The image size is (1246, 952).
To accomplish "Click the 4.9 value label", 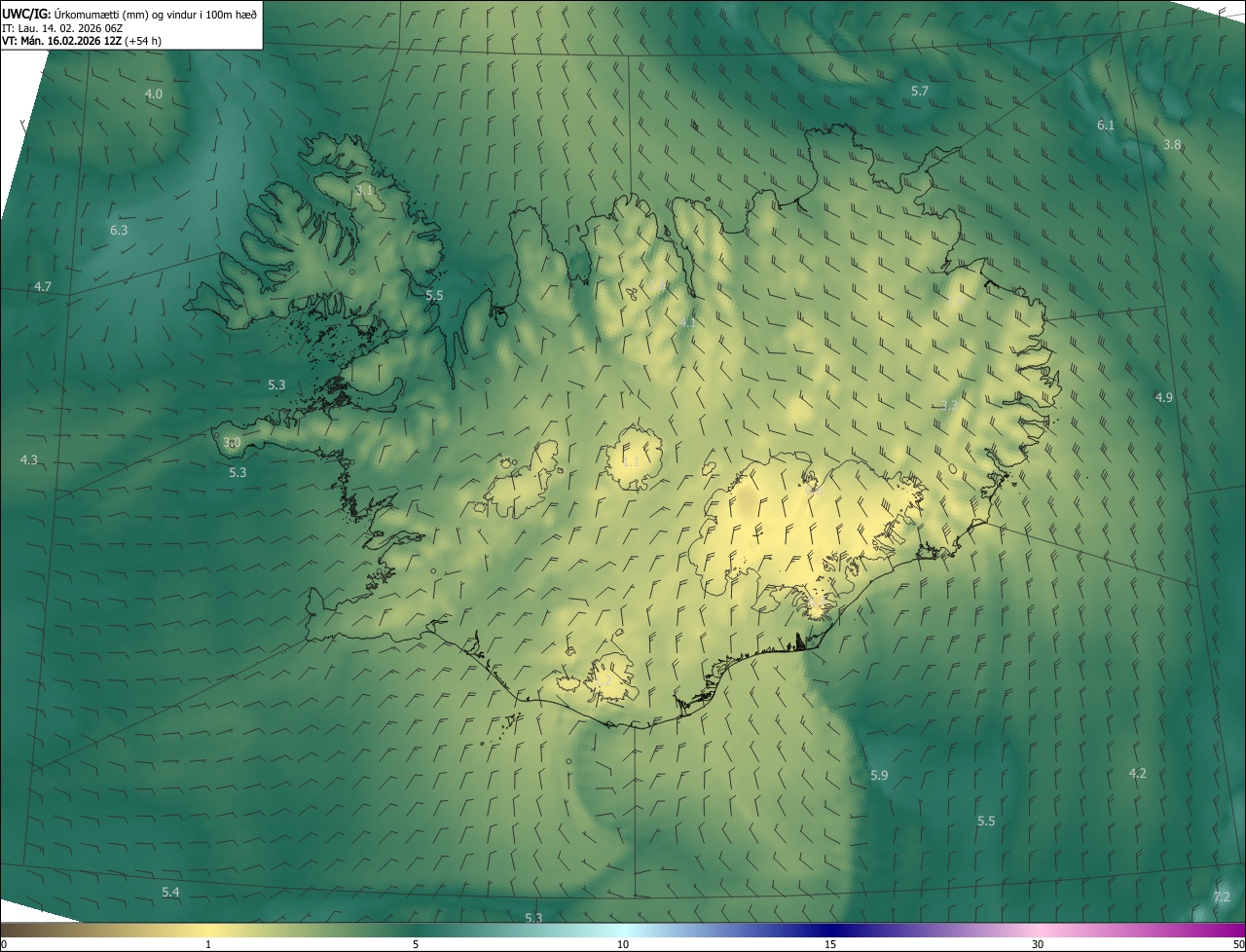I will tap(1164, 397).
